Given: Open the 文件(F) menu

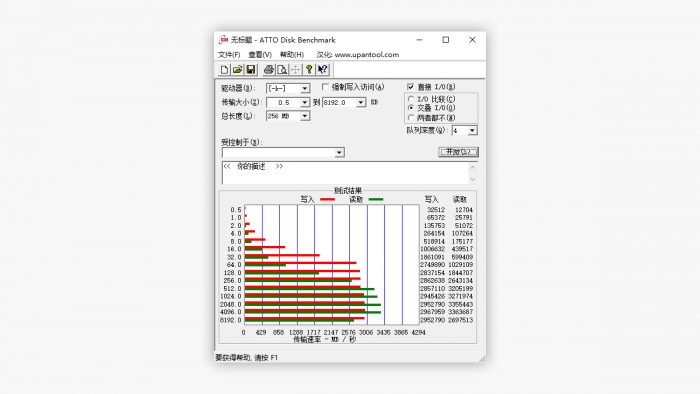Looking at the screenshot, I should click(x=229, y=54).
